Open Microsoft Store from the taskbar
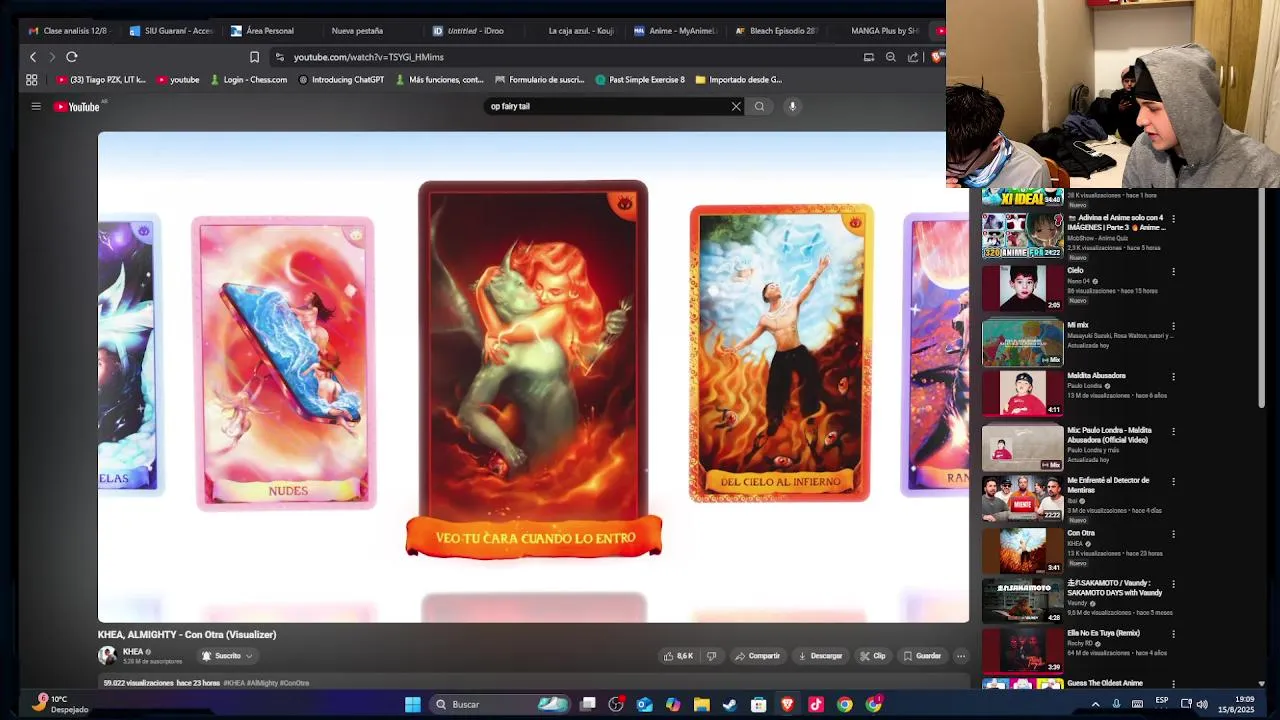The image size is (1280, 720). [x=759, y=705]
